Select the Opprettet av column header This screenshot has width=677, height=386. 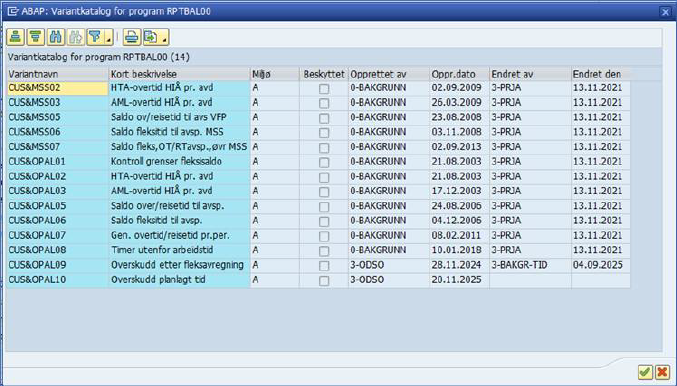389,74
